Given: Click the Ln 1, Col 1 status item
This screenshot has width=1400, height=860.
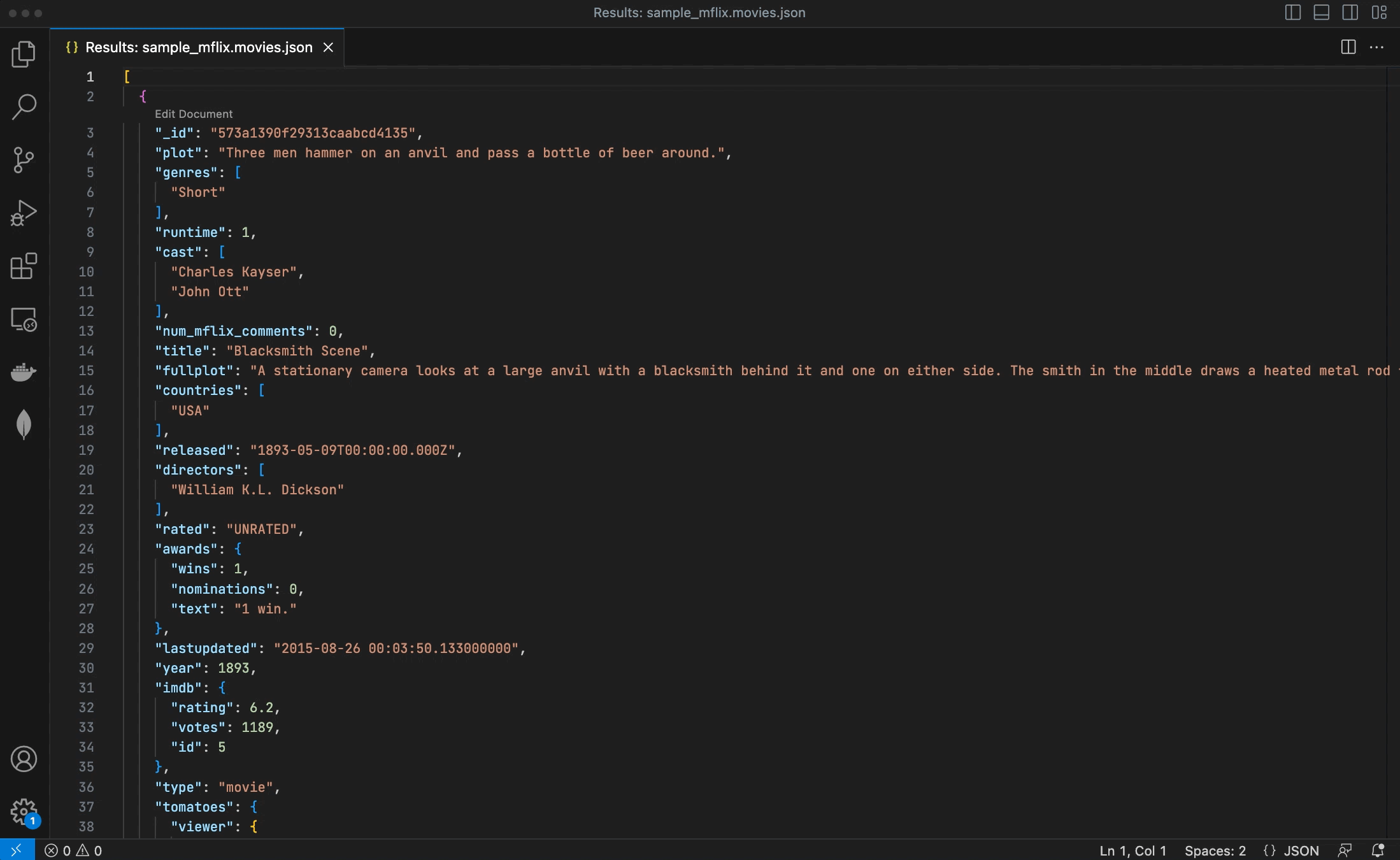Looking at the screenshot, I should pyautogui.click(x=1132, y=850).
